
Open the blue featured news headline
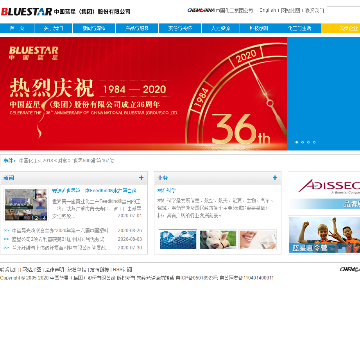pos(94,191)
